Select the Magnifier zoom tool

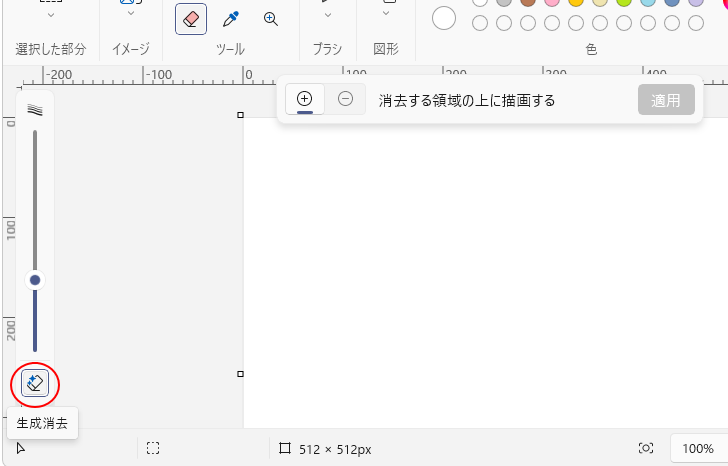point(271,19)
